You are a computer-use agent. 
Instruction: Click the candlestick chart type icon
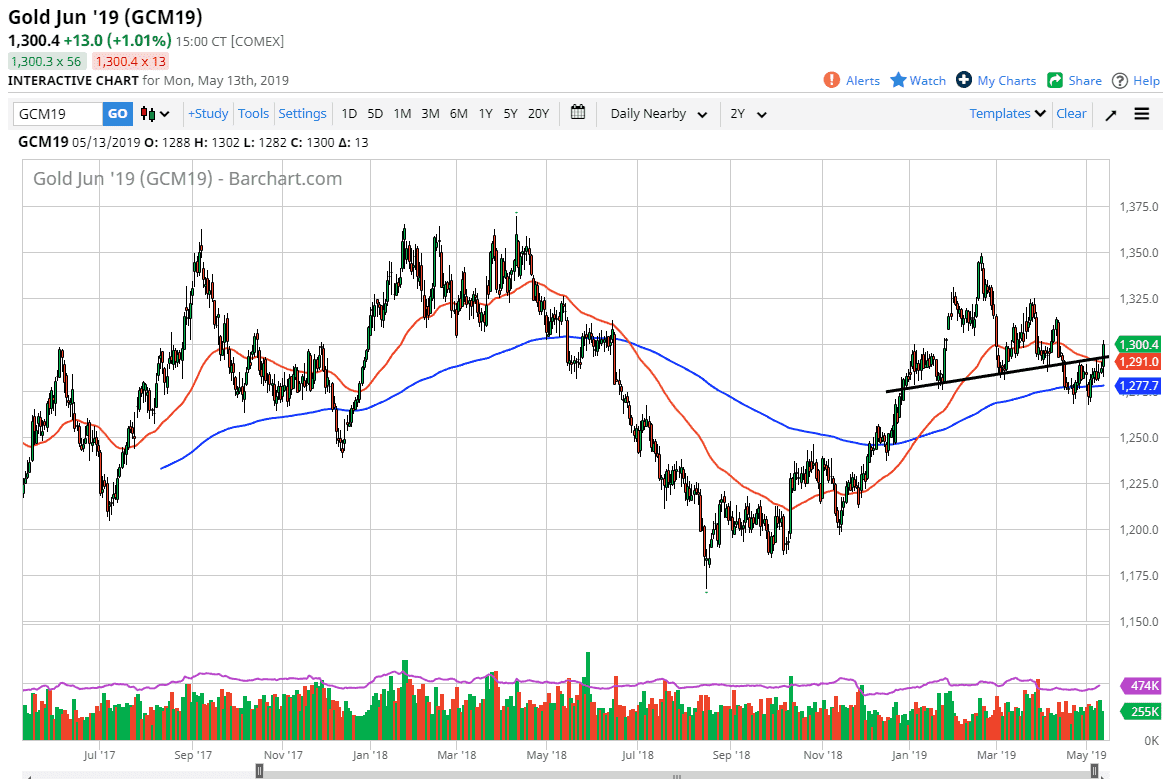[x=148, y=114]
